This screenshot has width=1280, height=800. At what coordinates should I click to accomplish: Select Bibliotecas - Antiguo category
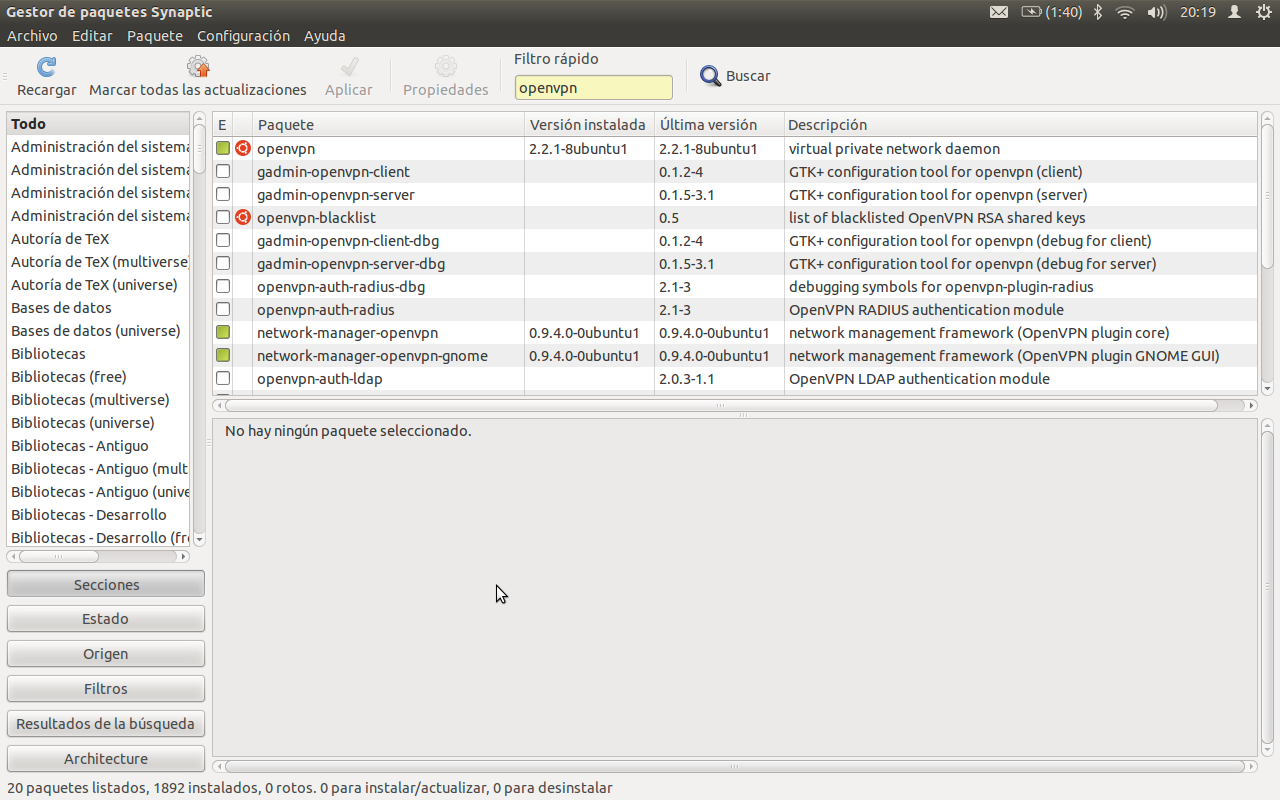point(97,446)
